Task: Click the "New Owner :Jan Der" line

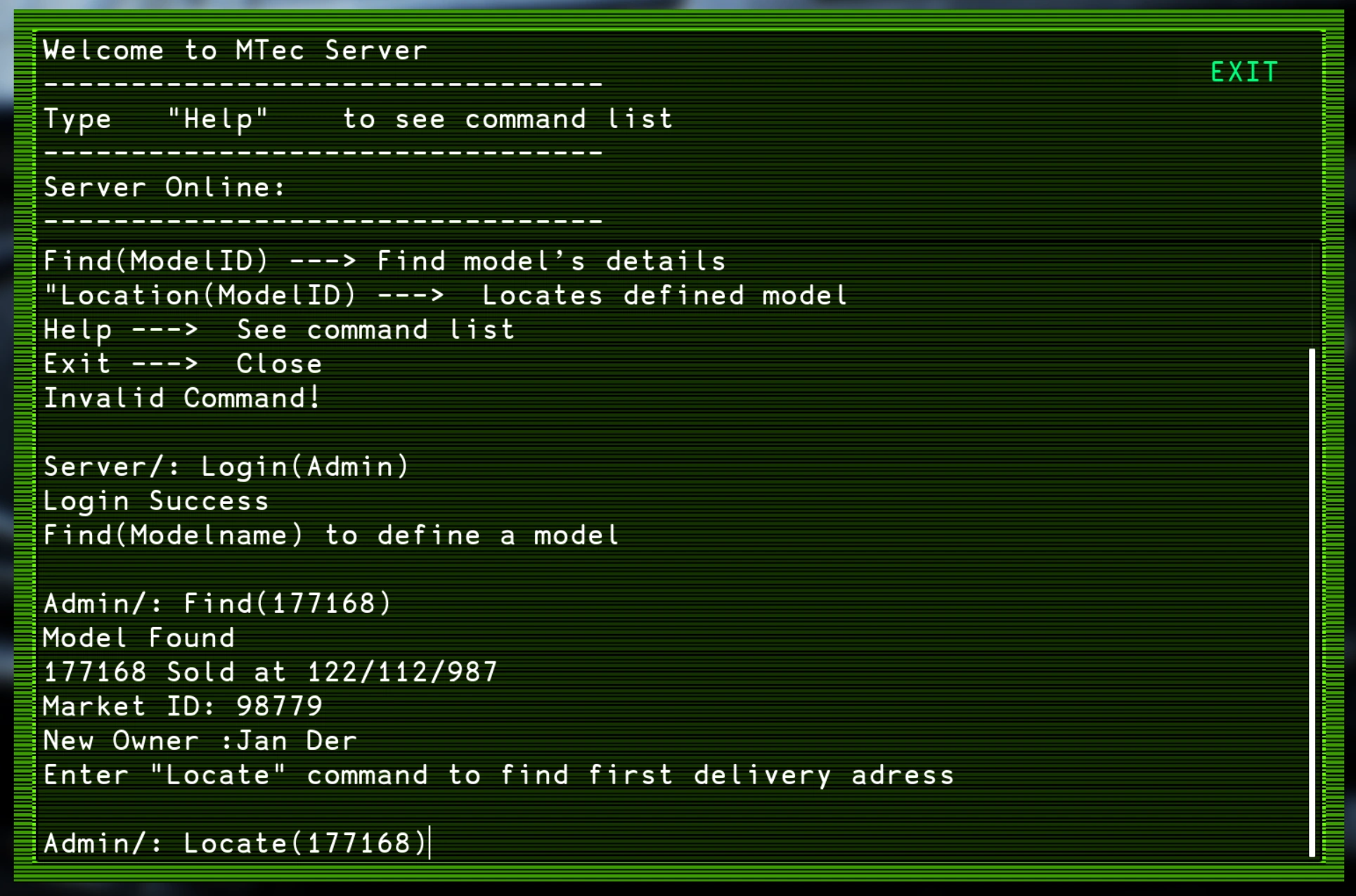Action: coord(200,741)
